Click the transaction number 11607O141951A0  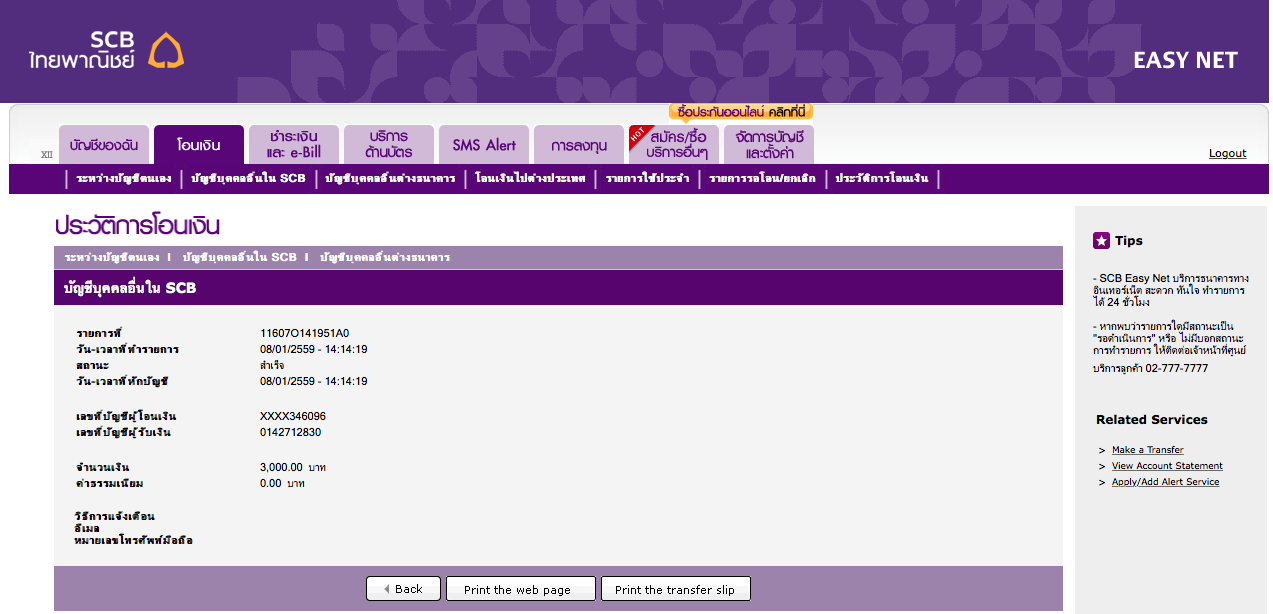point(304,333)
